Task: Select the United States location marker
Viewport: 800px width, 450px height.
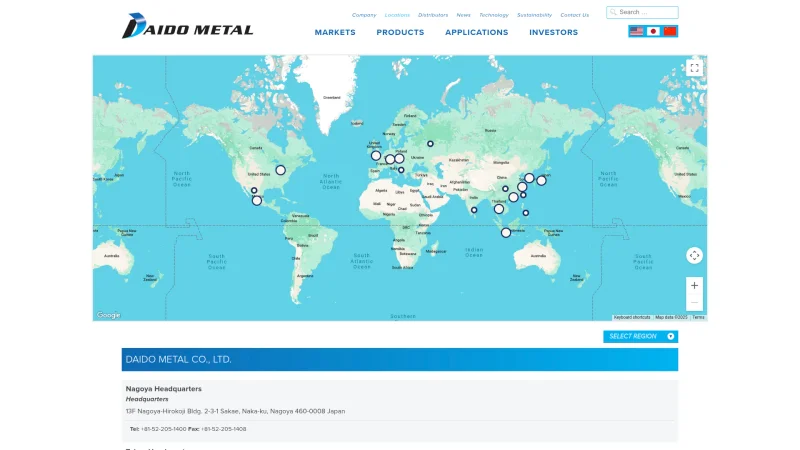Action: (281, 170)
